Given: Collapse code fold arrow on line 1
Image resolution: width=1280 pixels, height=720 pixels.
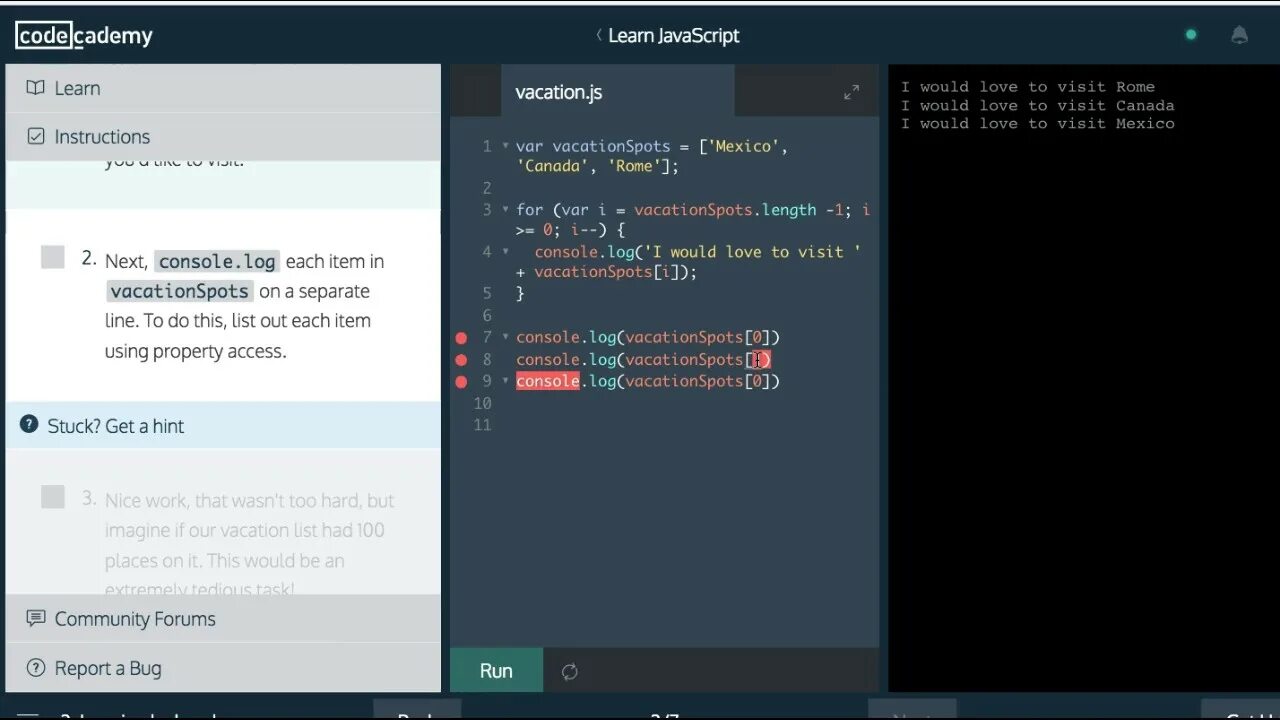Looking at the screenshot, I should 505,146.
